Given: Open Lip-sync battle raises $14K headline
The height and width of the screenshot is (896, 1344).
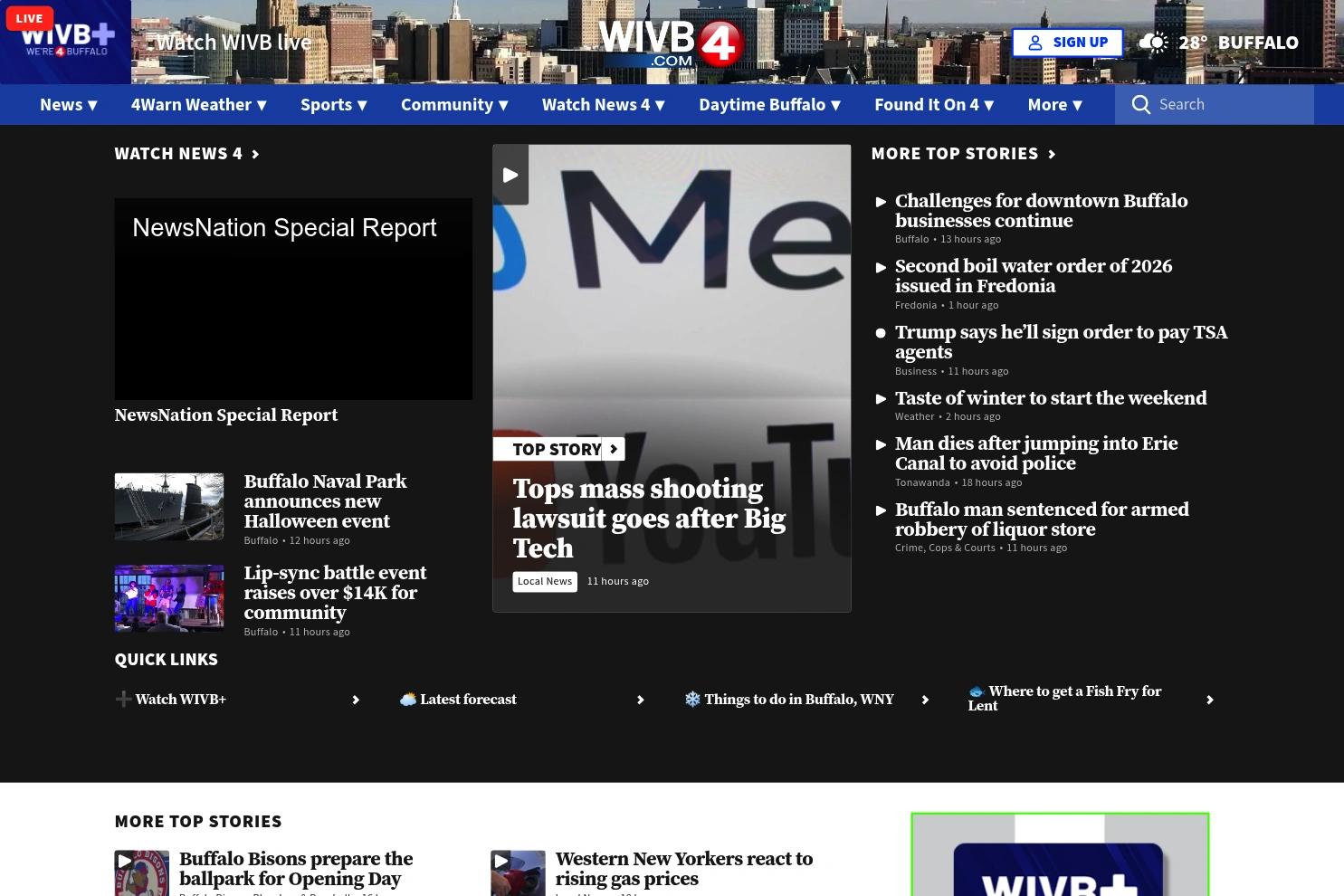Looking at the screenshot, I should 335,593.
